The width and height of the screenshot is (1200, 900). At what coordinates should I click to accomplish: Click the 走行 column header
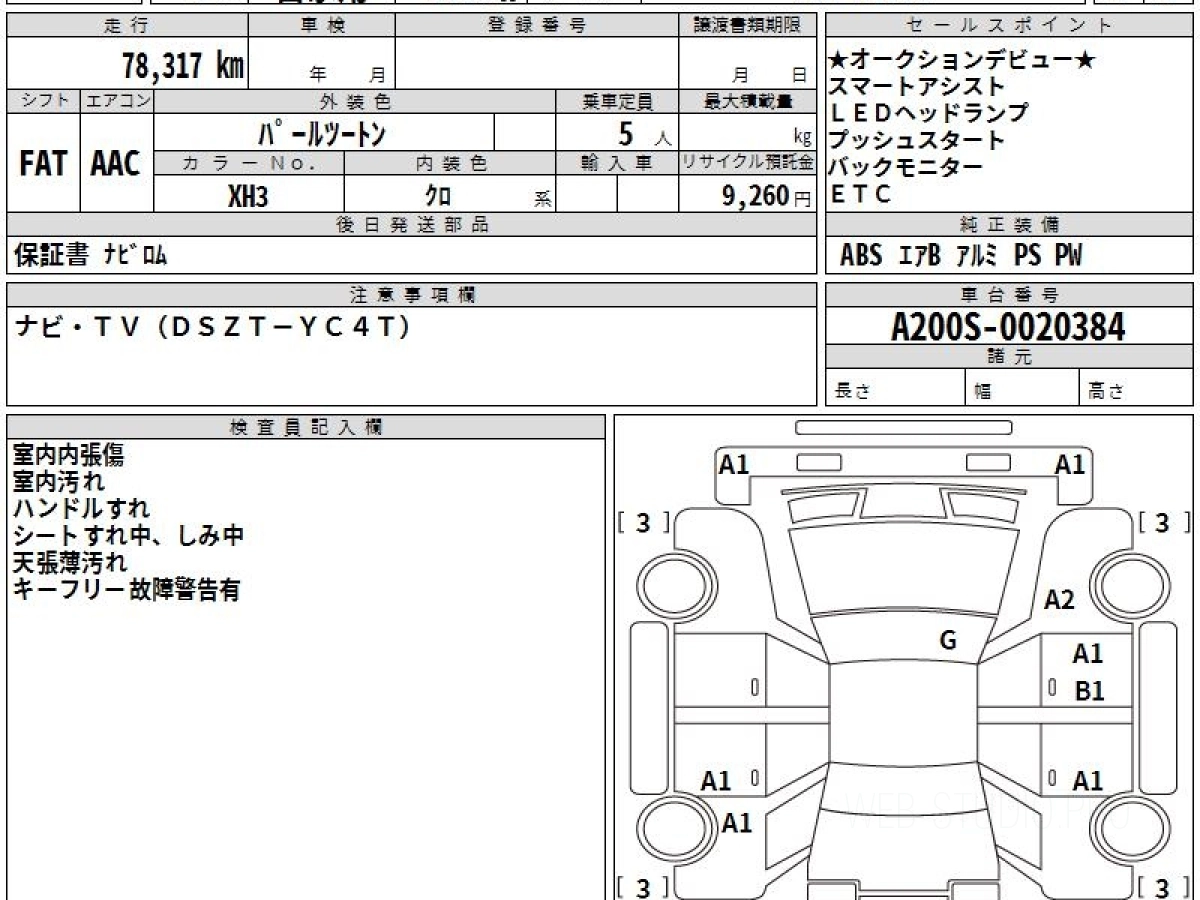pos(126,26)
